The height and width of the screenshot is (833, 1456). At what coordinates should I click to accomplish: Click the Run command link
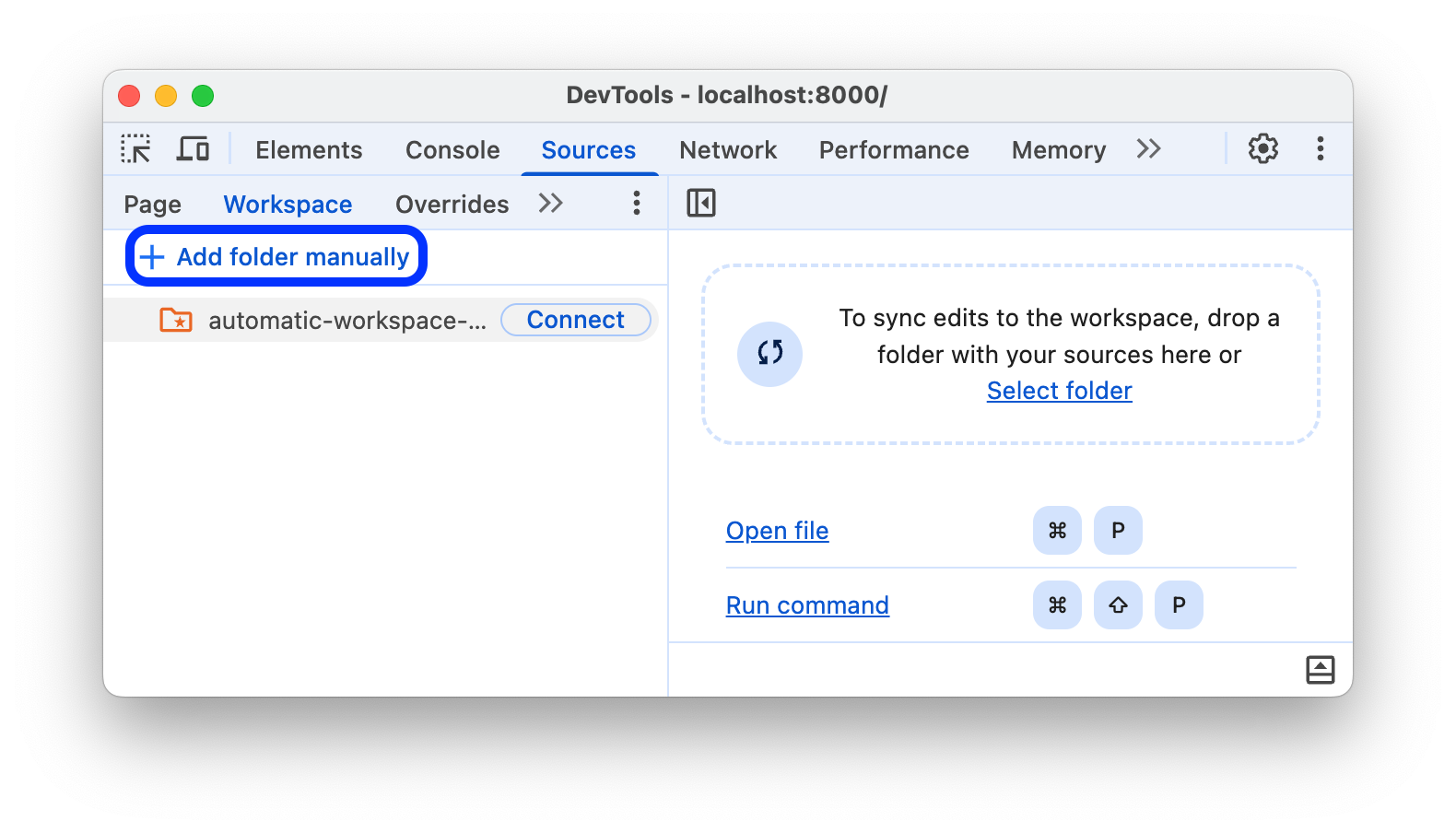click(x=807, y=604)
